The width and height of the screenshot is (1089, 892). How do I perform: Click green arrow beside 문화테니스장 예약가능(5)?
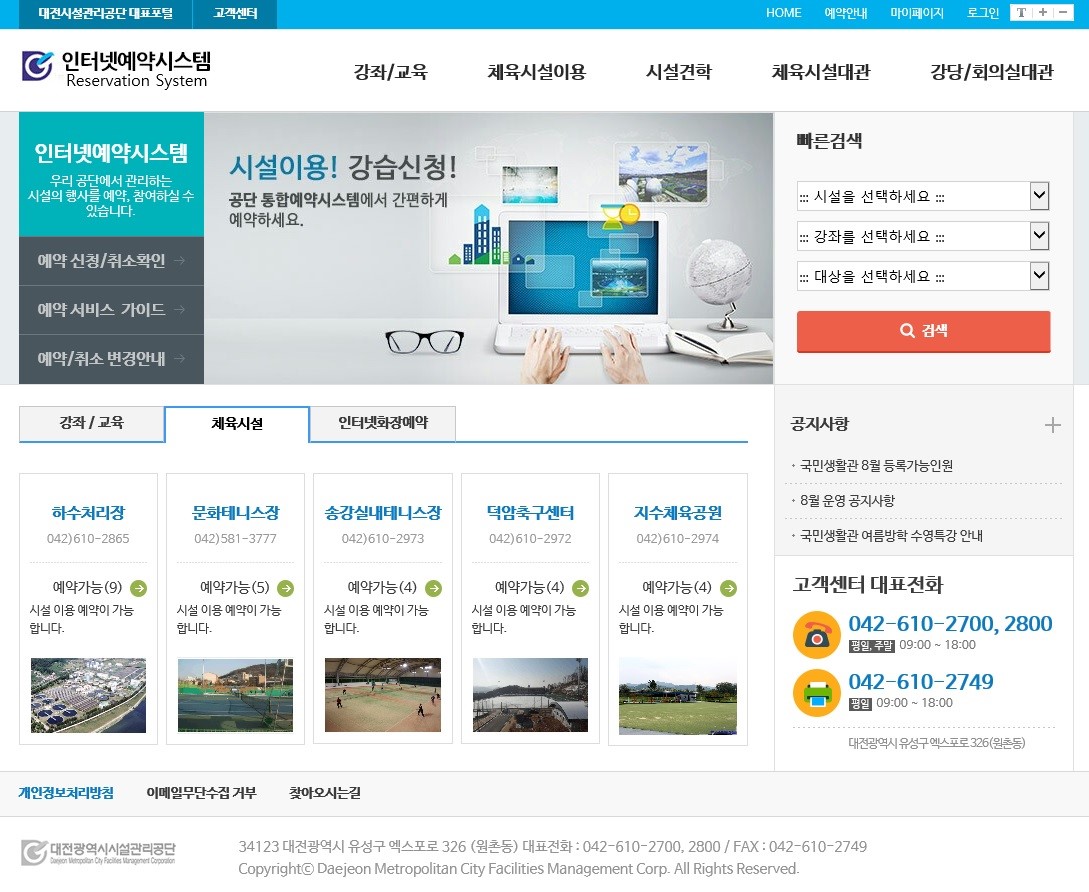pos(286,588)
